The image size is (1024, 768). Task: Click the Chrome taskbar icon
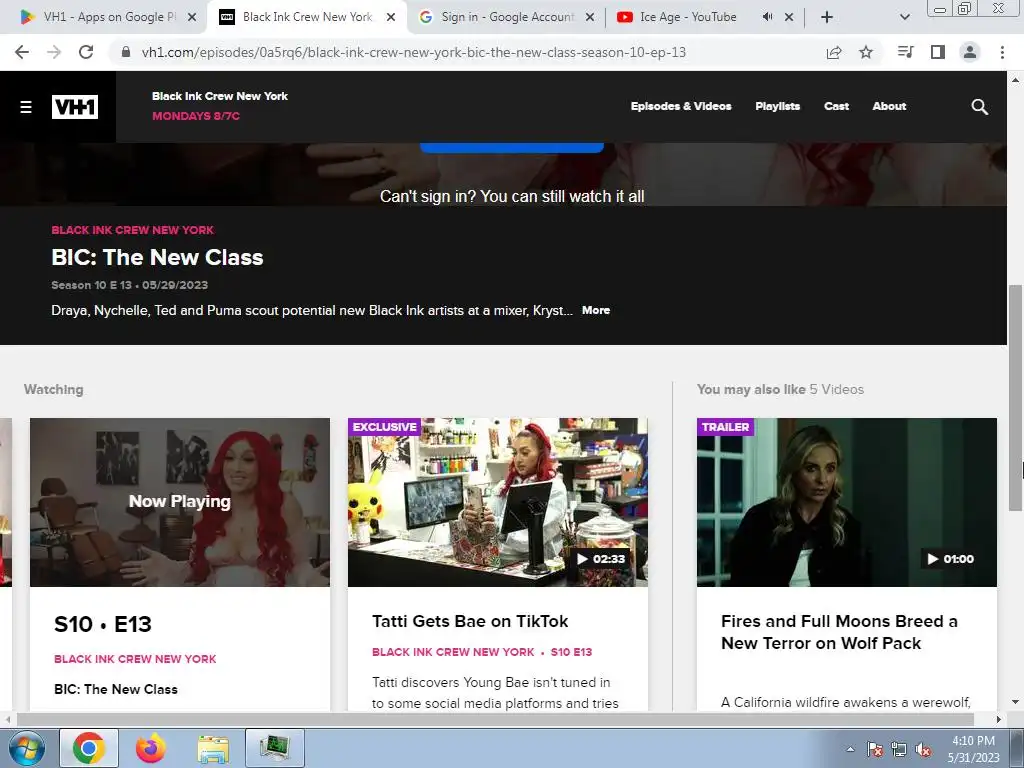[89, 748]
